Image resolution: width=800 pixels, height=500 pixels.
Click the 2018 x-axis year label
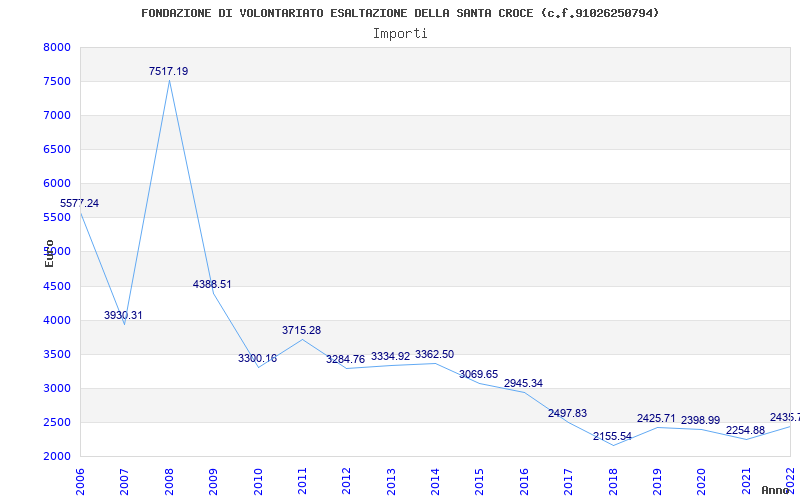613,481
